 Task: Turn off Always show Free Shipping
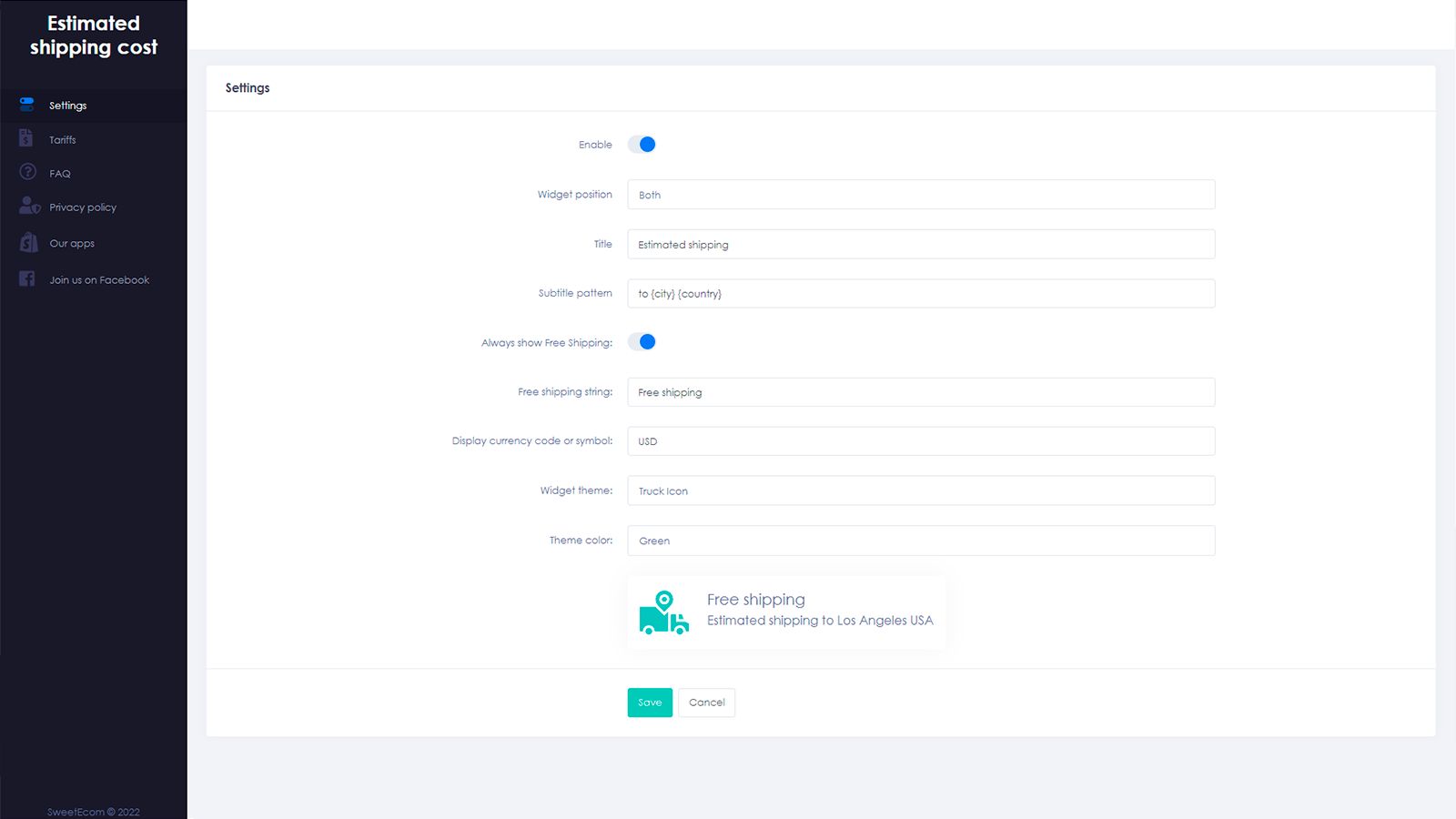(x=642, y=341)
